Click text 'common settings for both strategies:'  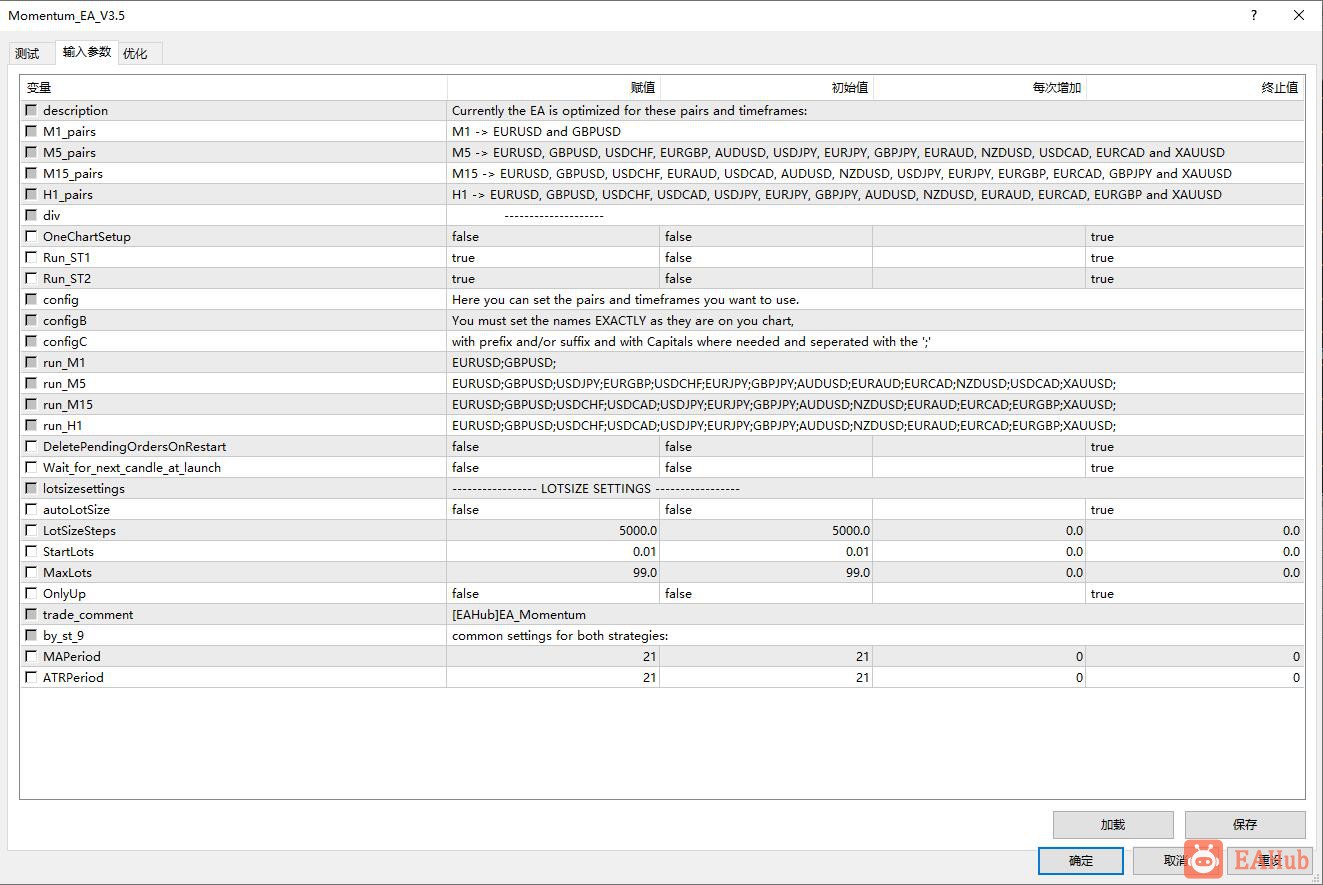pos(560,635)
